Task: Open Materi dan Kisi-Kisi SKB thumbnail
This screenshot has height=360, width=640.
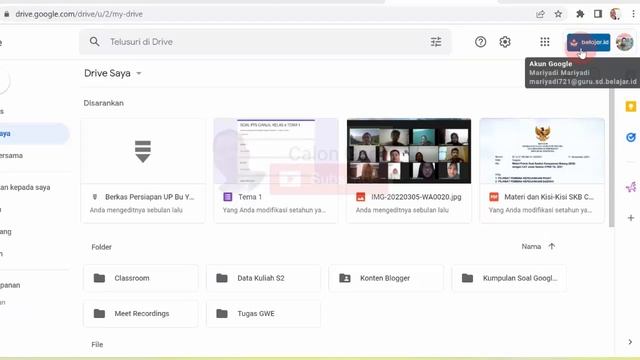Action: coord(542,151)
